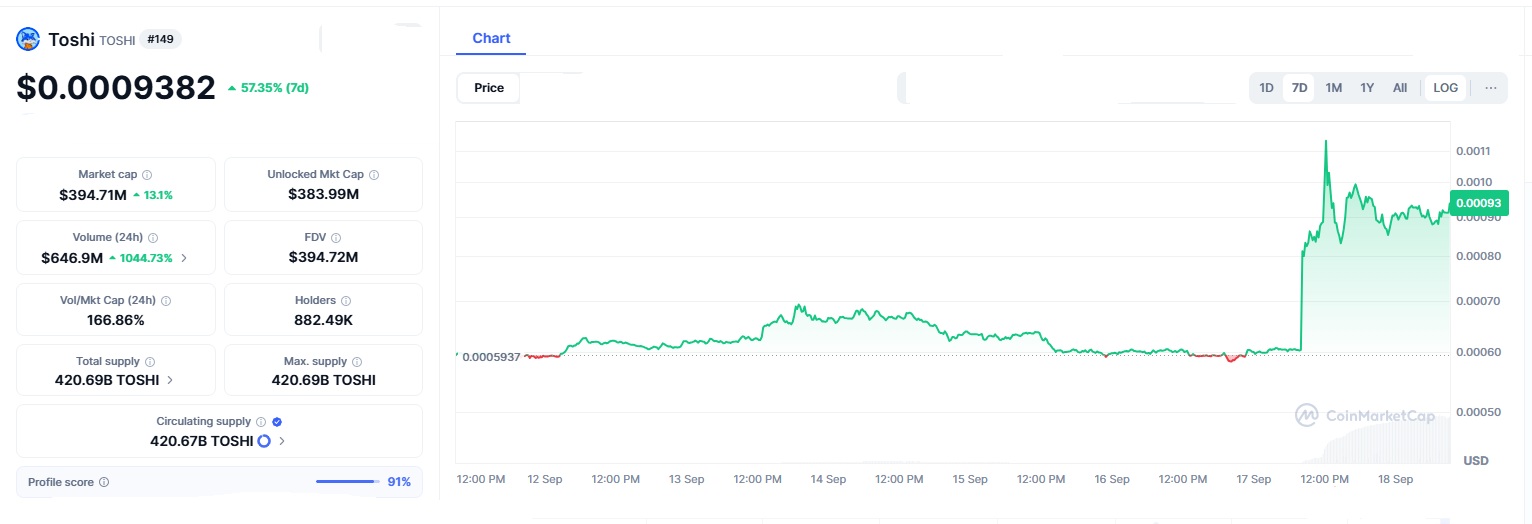
Task: Expand Circulating supply details chevron
Action: point(281,441)
